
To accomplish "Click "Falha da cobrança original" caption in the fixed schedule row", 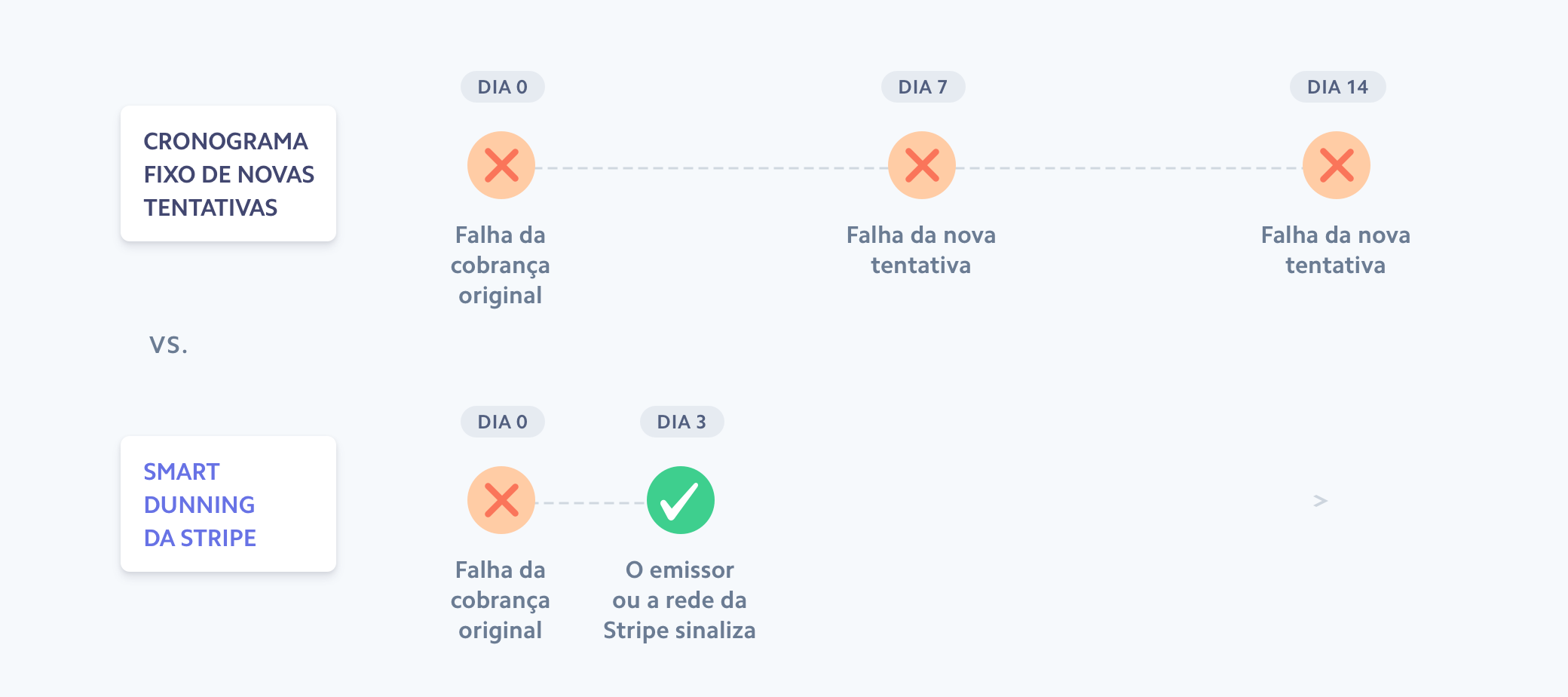I will (500, 265).
